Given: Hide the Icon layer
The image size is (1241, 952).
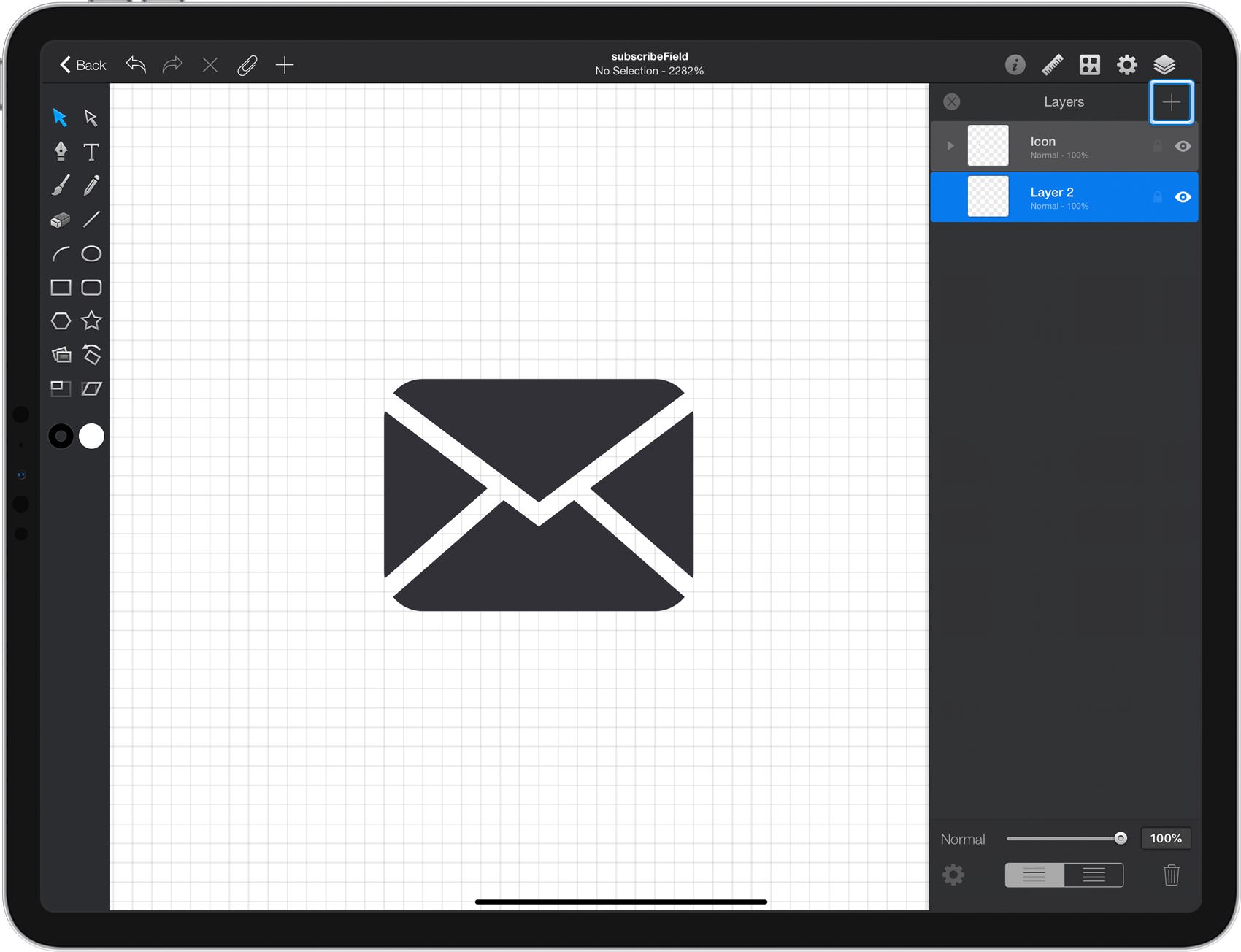Looking at the screenshot, I should click(x=1183, y=146).
